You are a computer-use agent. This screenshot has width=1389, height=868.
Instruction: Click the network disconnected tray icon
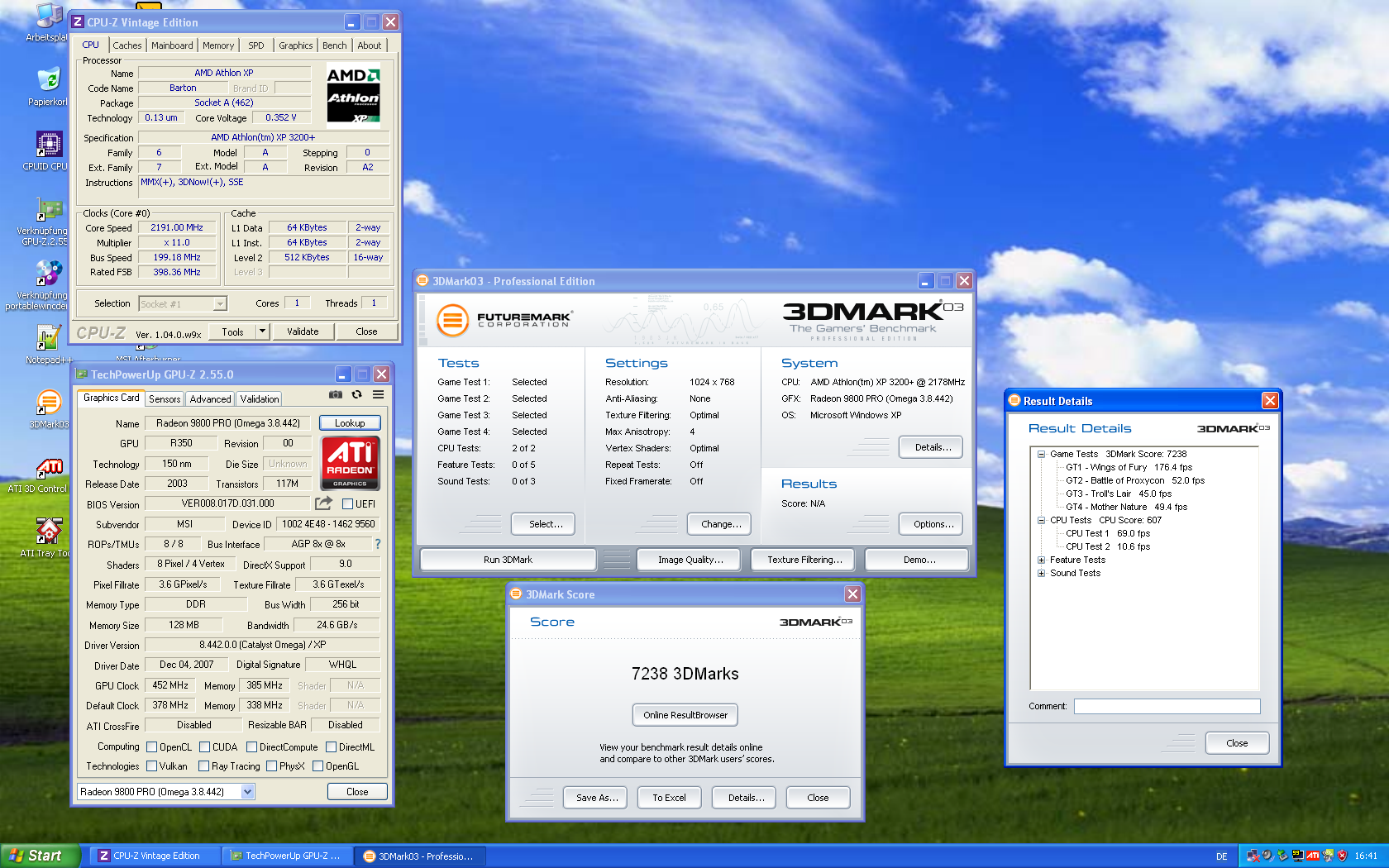pyautogui.click(x=1253, y=856)
